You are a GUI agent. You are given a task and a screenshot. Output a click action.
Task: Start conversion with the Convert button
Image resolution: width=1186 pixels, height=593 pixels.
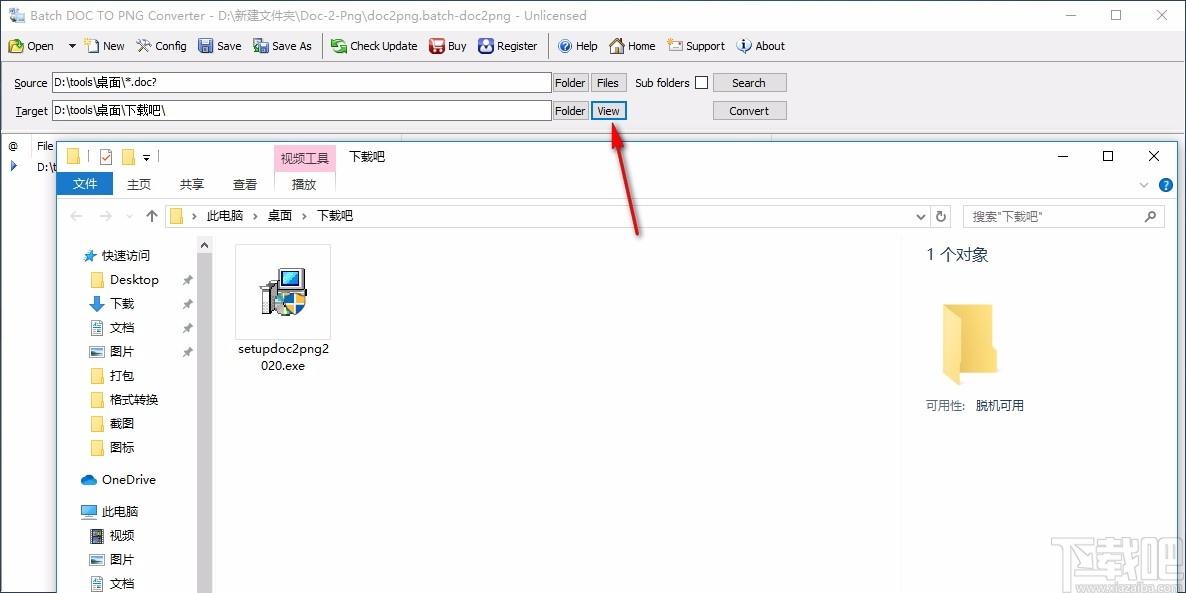pos(750,110)
